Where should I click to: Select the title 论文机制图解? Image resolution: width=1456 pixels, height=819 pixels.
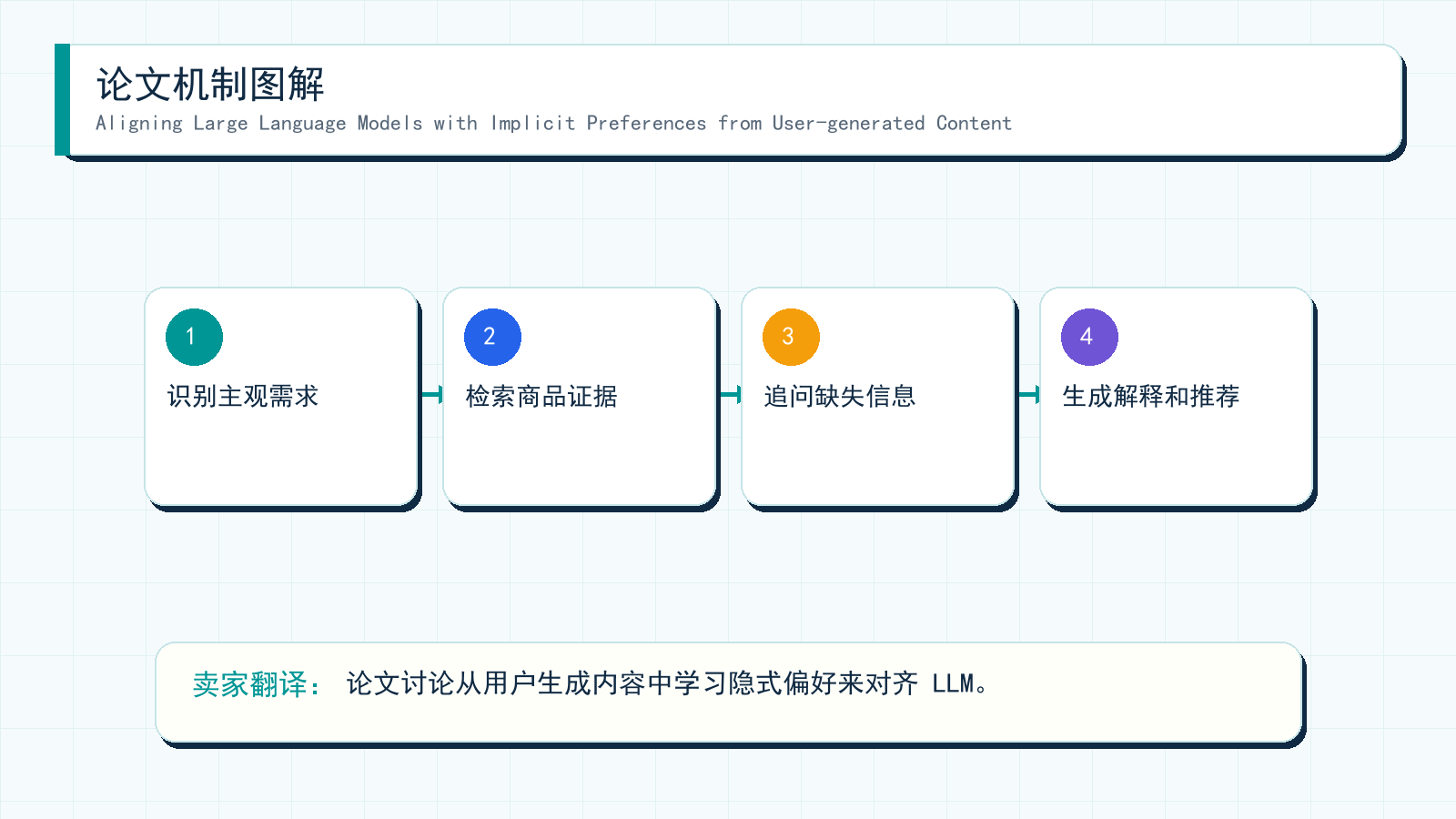coord(210,85)
